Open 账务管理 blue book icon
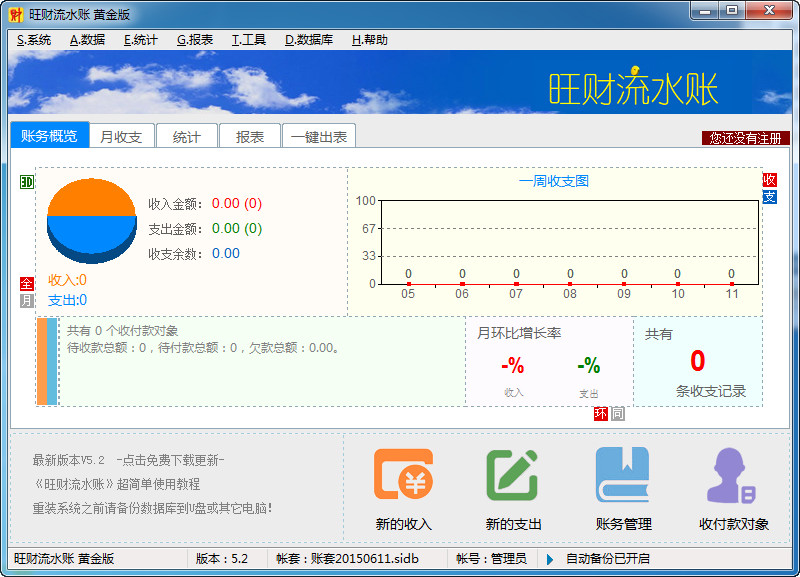The image size is (800, 577). point(622,474)
